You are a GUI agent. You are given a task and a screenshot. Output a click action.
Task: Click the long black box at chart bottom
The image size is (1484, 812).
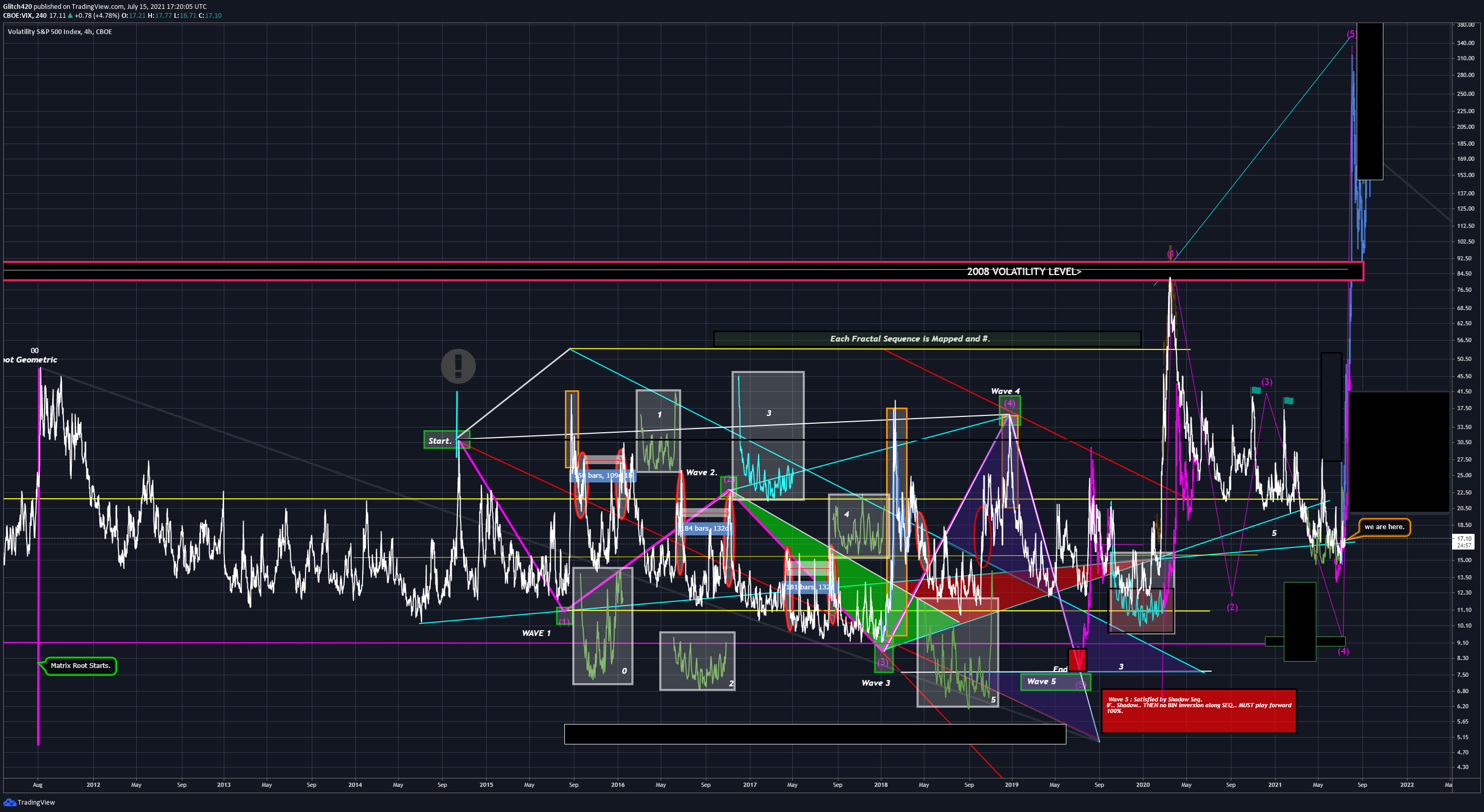(815, 734)
